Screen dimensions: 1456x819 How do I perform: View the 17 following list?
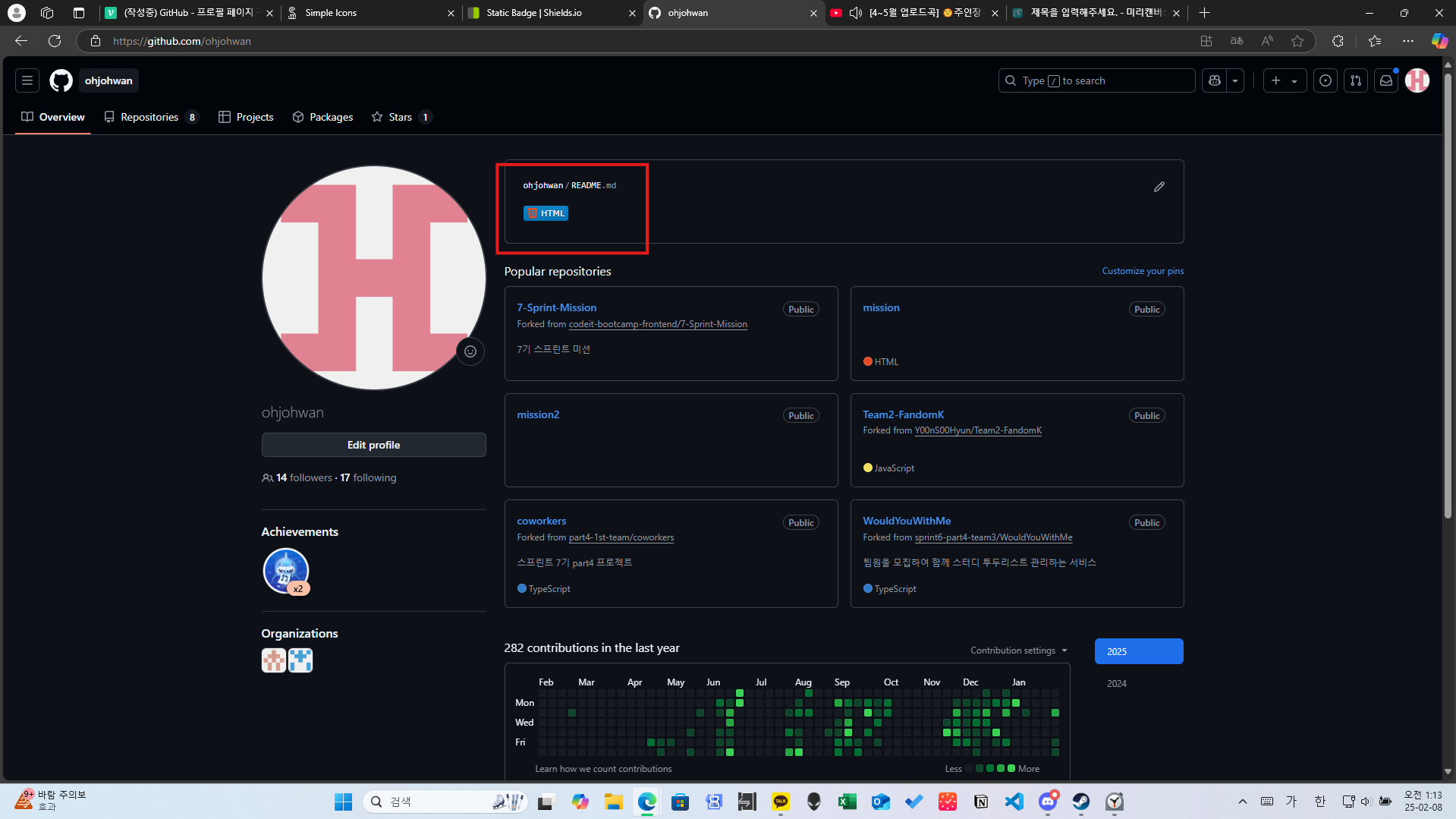click(x=368, y=477)
